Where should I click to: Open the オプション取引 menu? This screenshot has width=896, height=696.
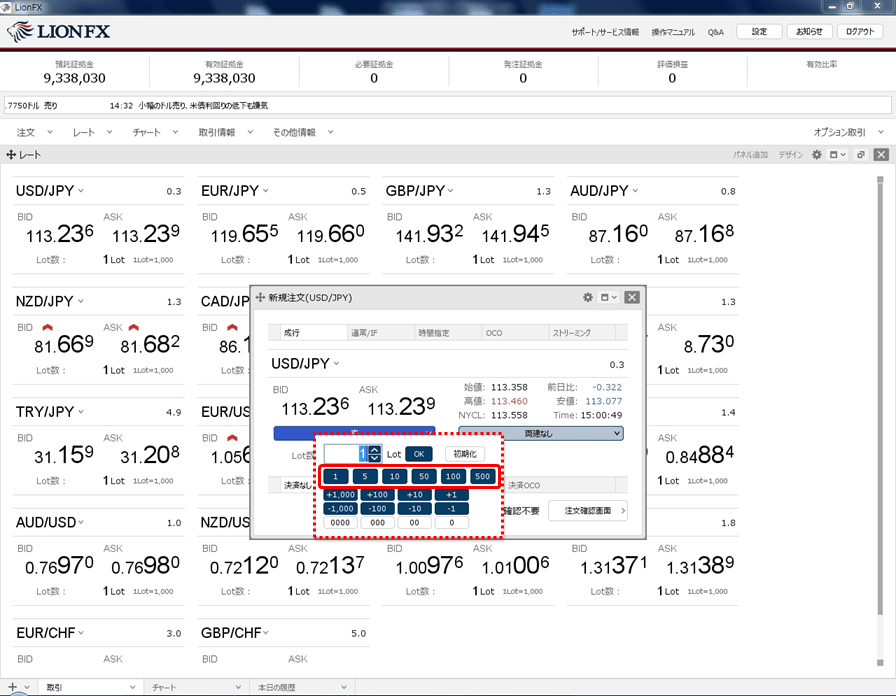coord(848,132)
